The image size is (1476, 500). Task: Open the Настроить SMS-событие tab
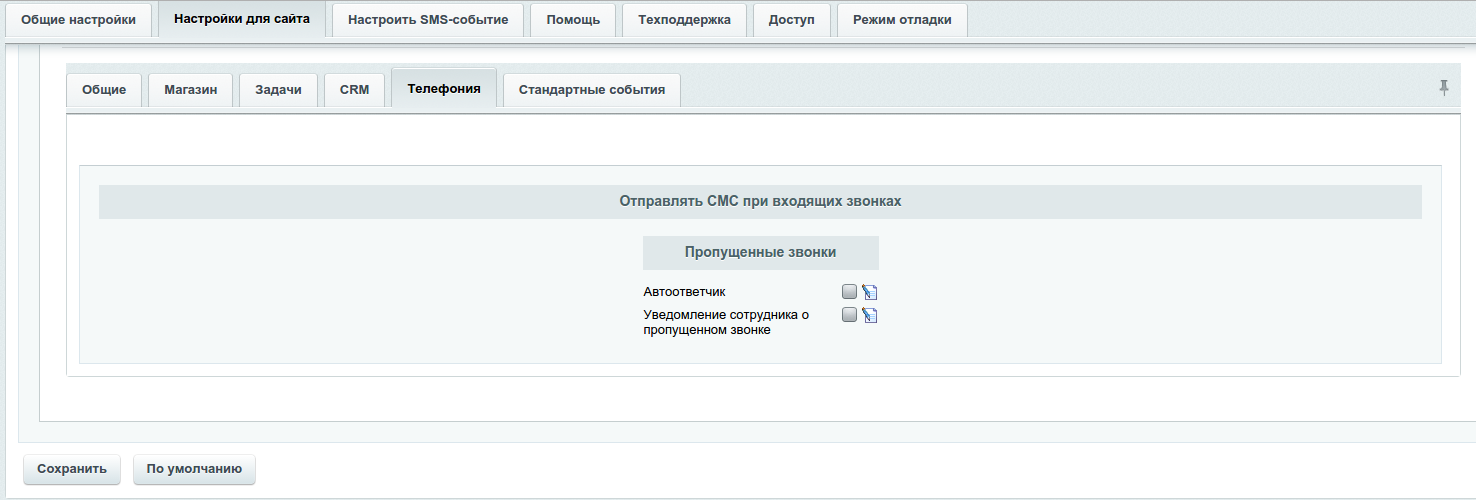tap(428, 20)
